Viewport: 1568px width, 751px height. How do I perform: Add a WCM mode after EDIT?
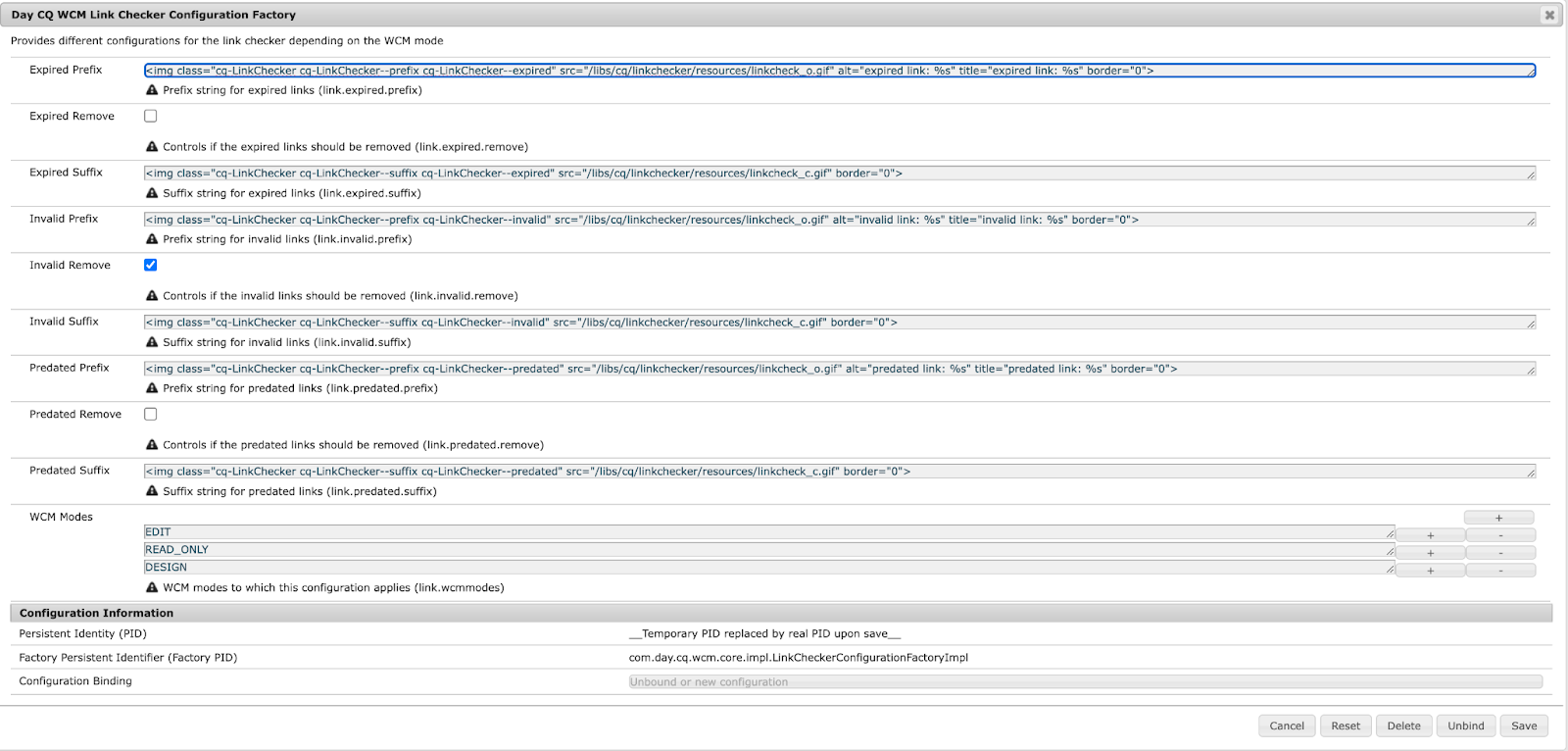tap(1430, 535)
